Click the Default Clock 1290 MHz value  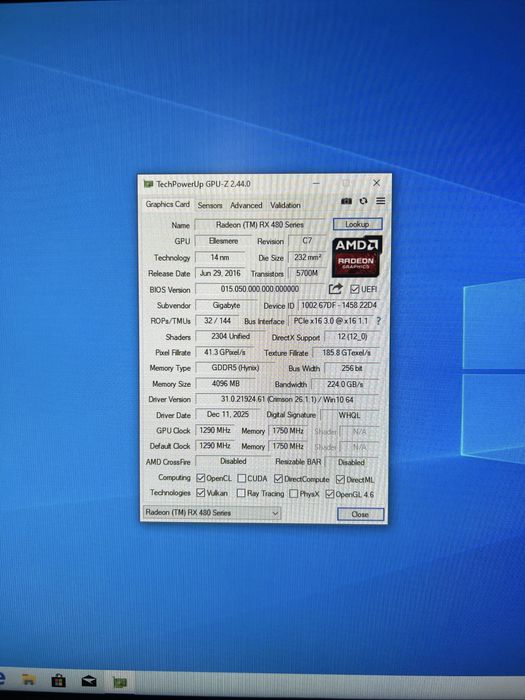tap(215, 446)
